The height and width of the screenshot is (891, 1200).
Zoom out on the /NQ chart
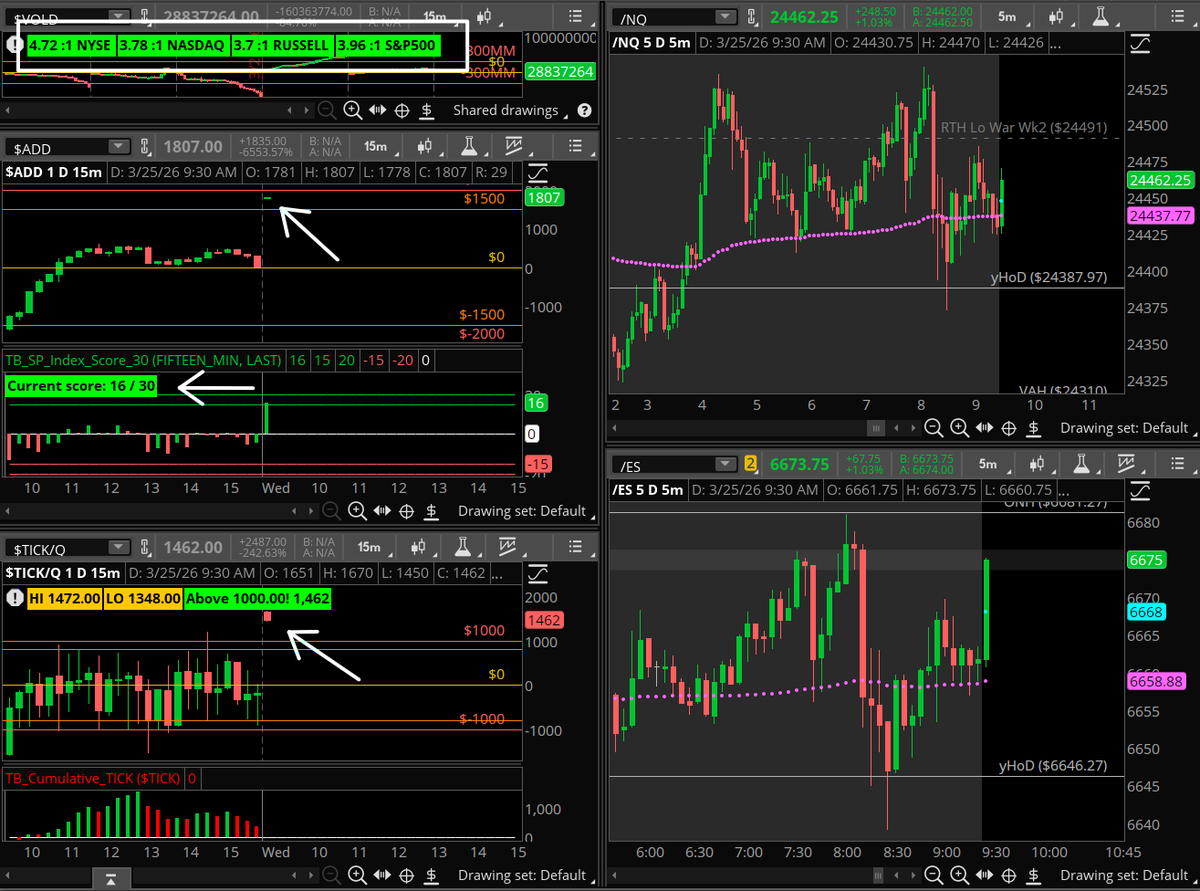pyautogui.click(x=933, y=428)
